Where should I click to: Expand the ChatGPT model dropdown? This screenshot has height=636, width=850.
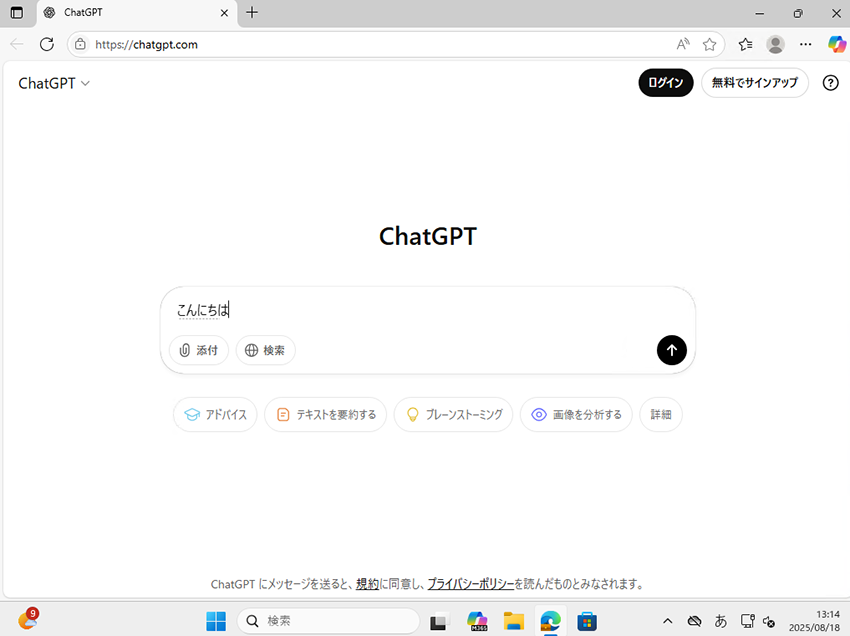coord(54,84)
